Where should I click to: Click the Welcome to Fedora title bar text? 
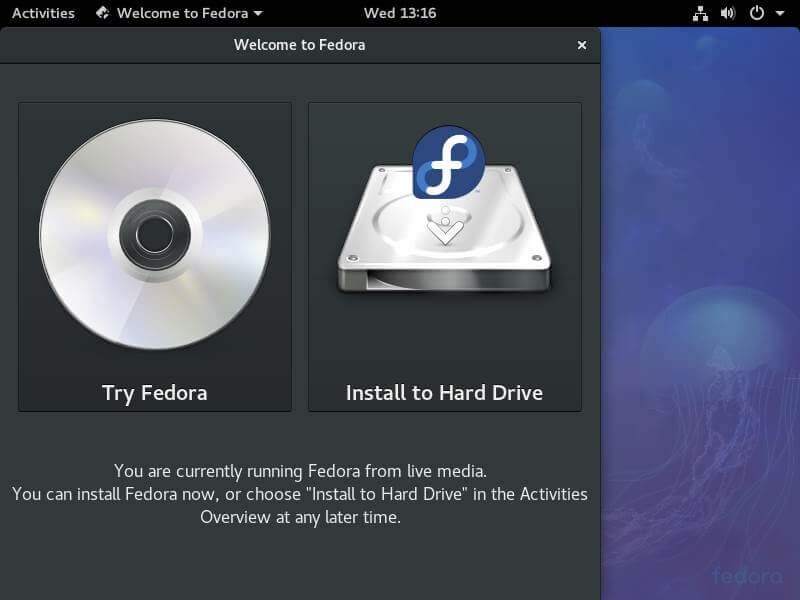[299, 45]
